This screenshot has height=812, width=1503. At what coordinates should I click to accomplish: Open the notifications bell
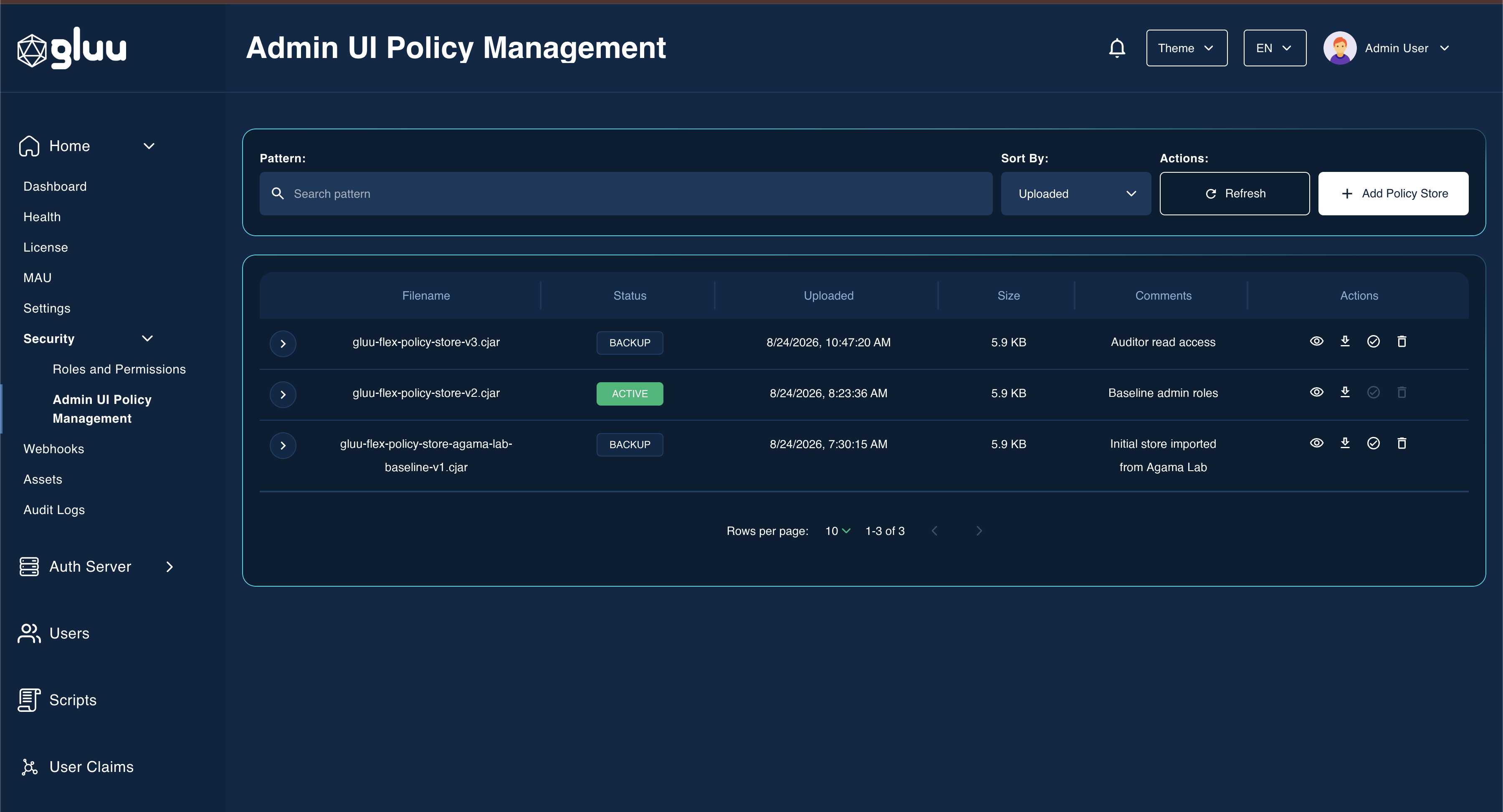1117,48
